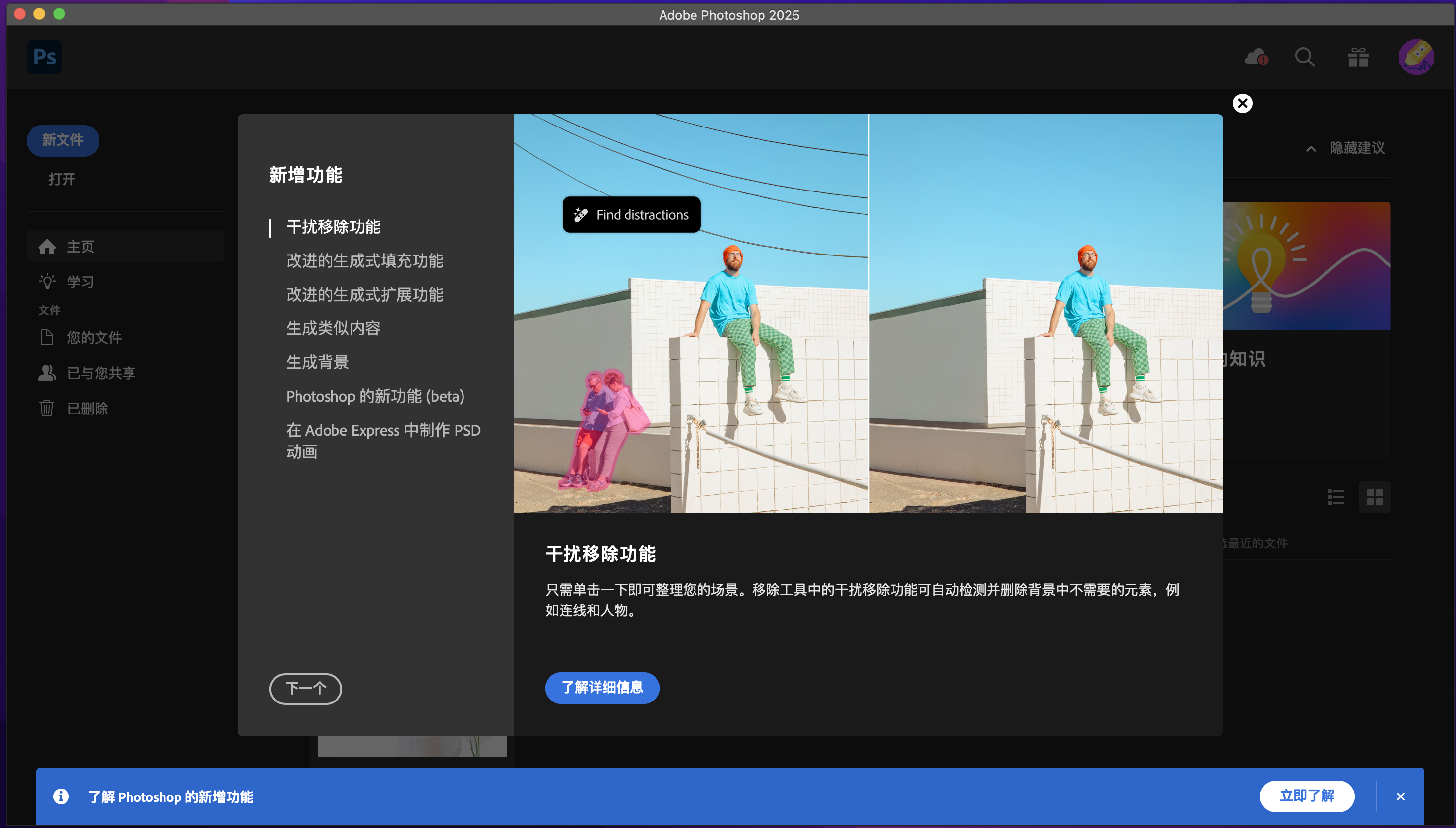Image resolution: width=1456 pixels, height=828 pixels.
Task: Click the Photoshop Ps logo icon
Action: (44, 57)
